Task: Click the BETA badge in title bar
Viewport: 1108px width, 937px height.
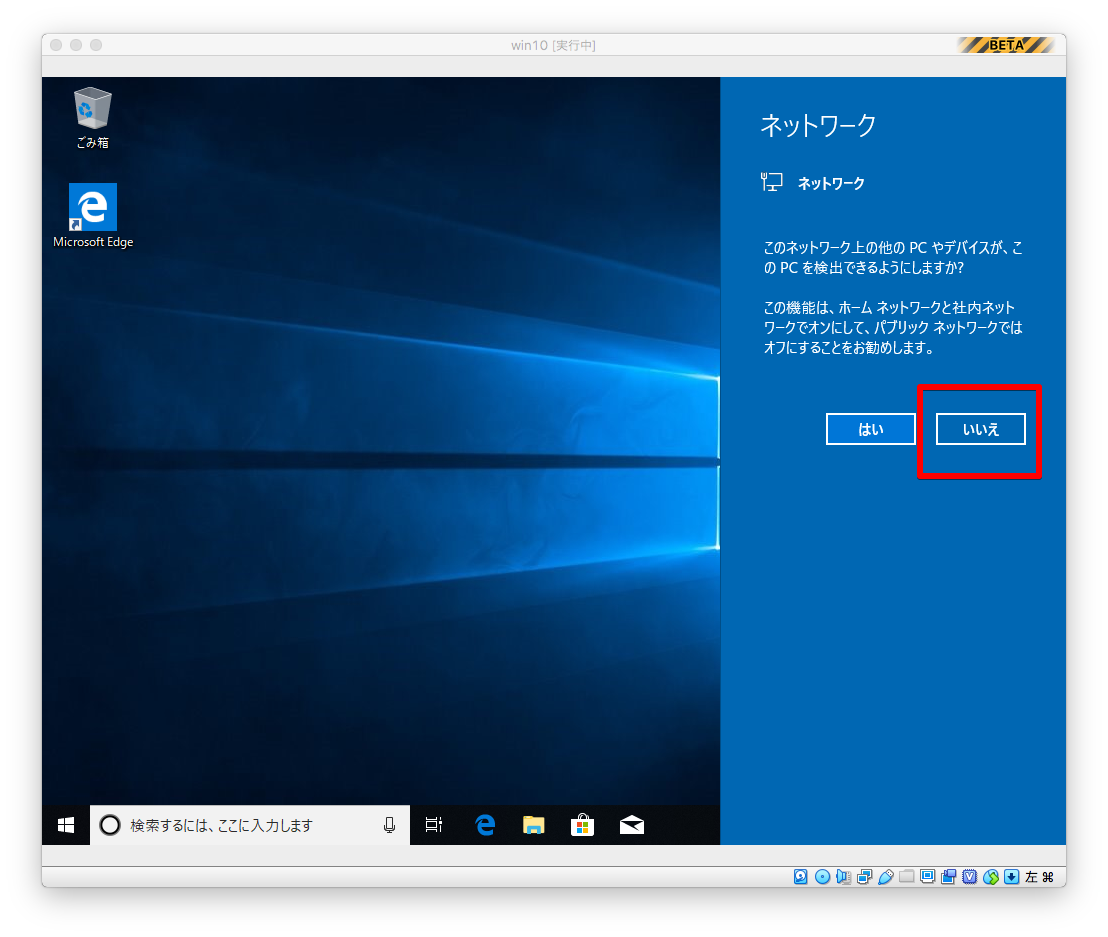Action: (x=1006, y=45)
